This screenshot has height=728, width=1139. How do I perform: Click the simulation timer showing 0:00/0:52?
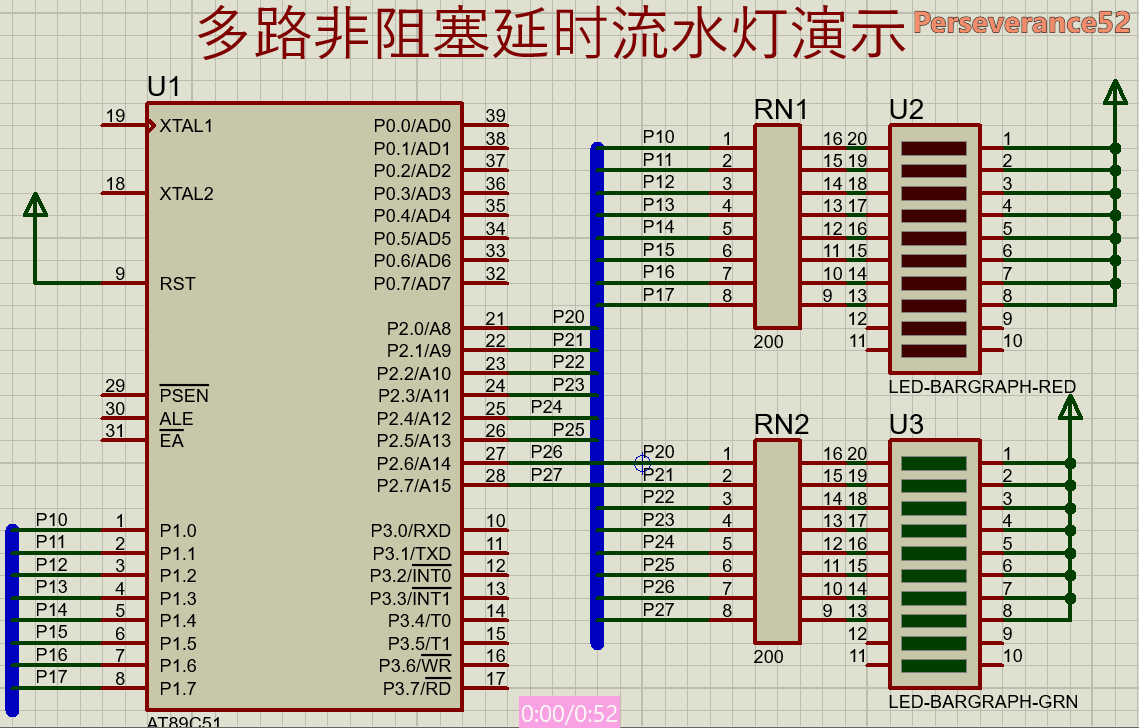(x=568, y=713)
